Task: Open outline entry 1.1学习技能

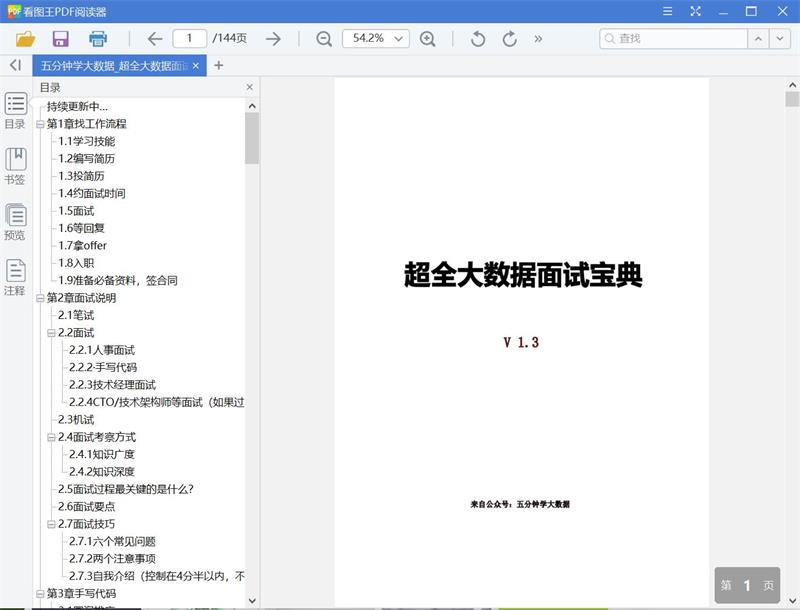Action: pyautogui.click(x=86, y=141)
